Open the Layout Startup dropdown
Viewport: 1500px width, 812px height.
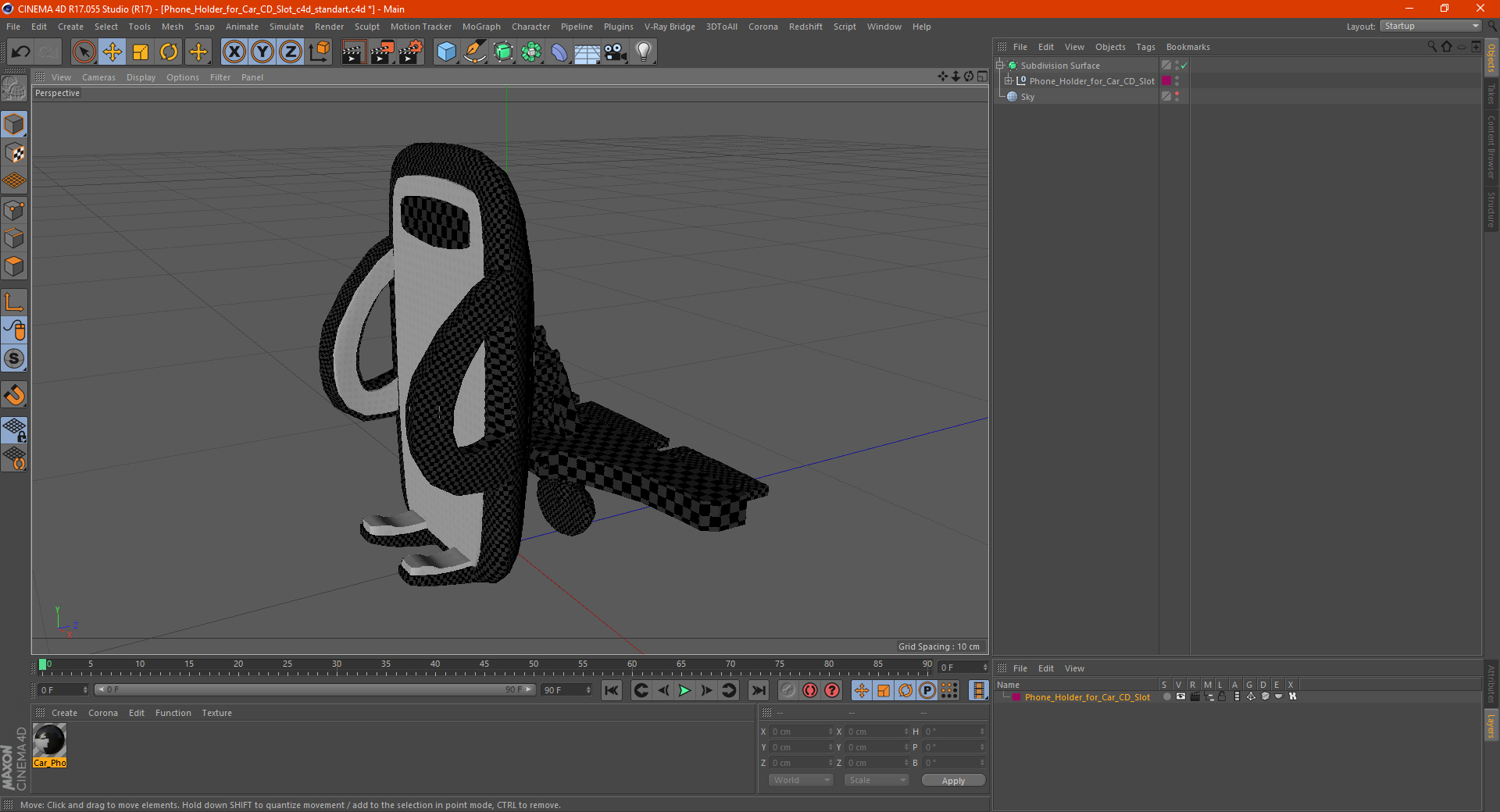[1431, 26]
